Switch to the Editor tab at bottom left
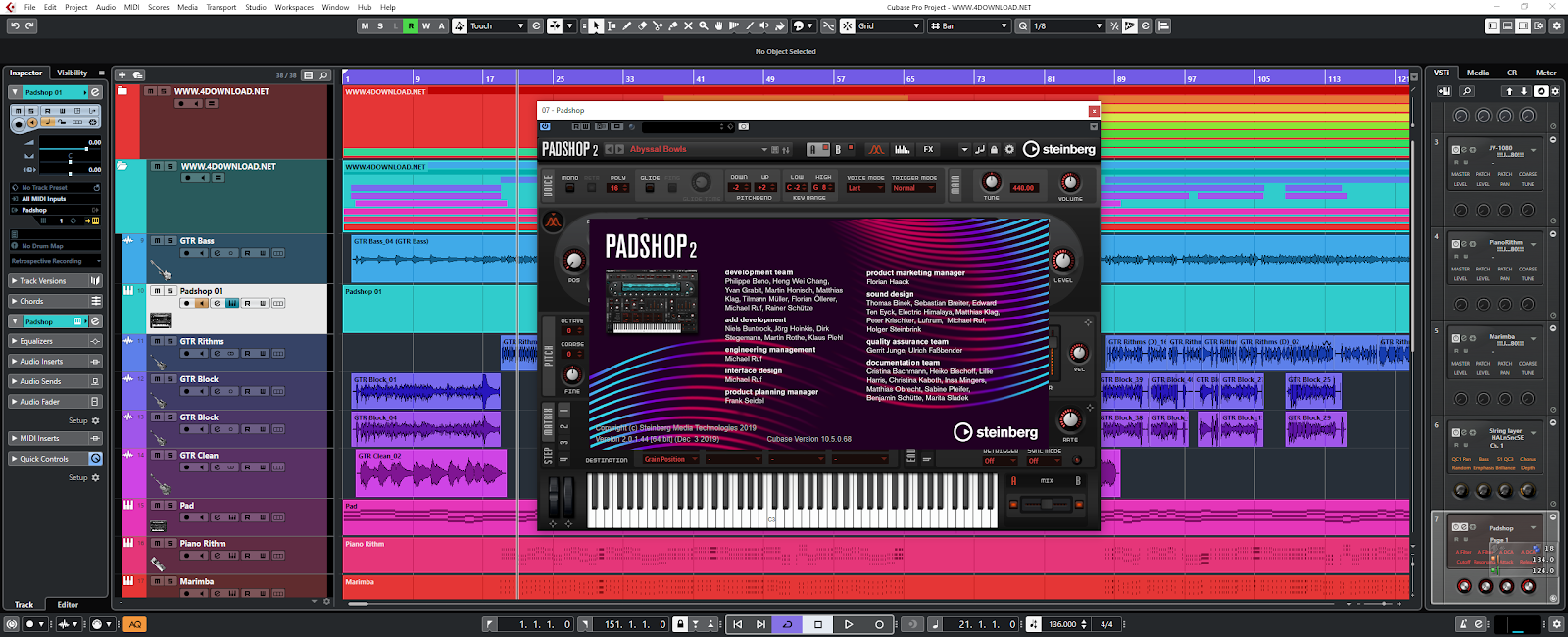The width and height of the screenshot is (1568, 637). 68,605
